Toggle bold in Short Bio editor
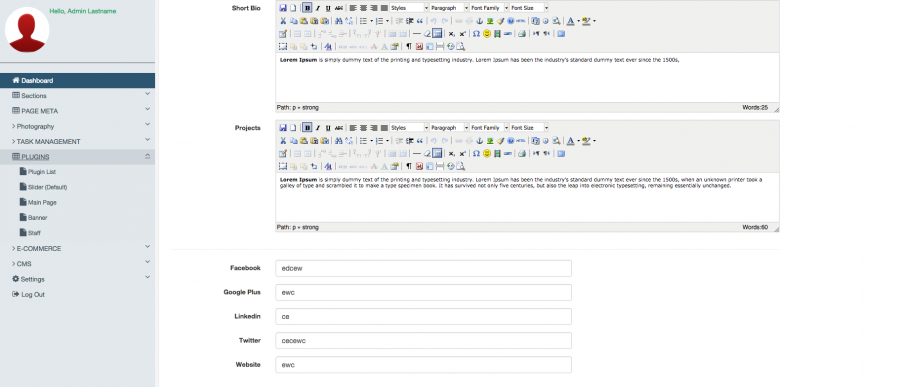Image resolution: width=900 pixels, height=387 pixels. [307, 8]
